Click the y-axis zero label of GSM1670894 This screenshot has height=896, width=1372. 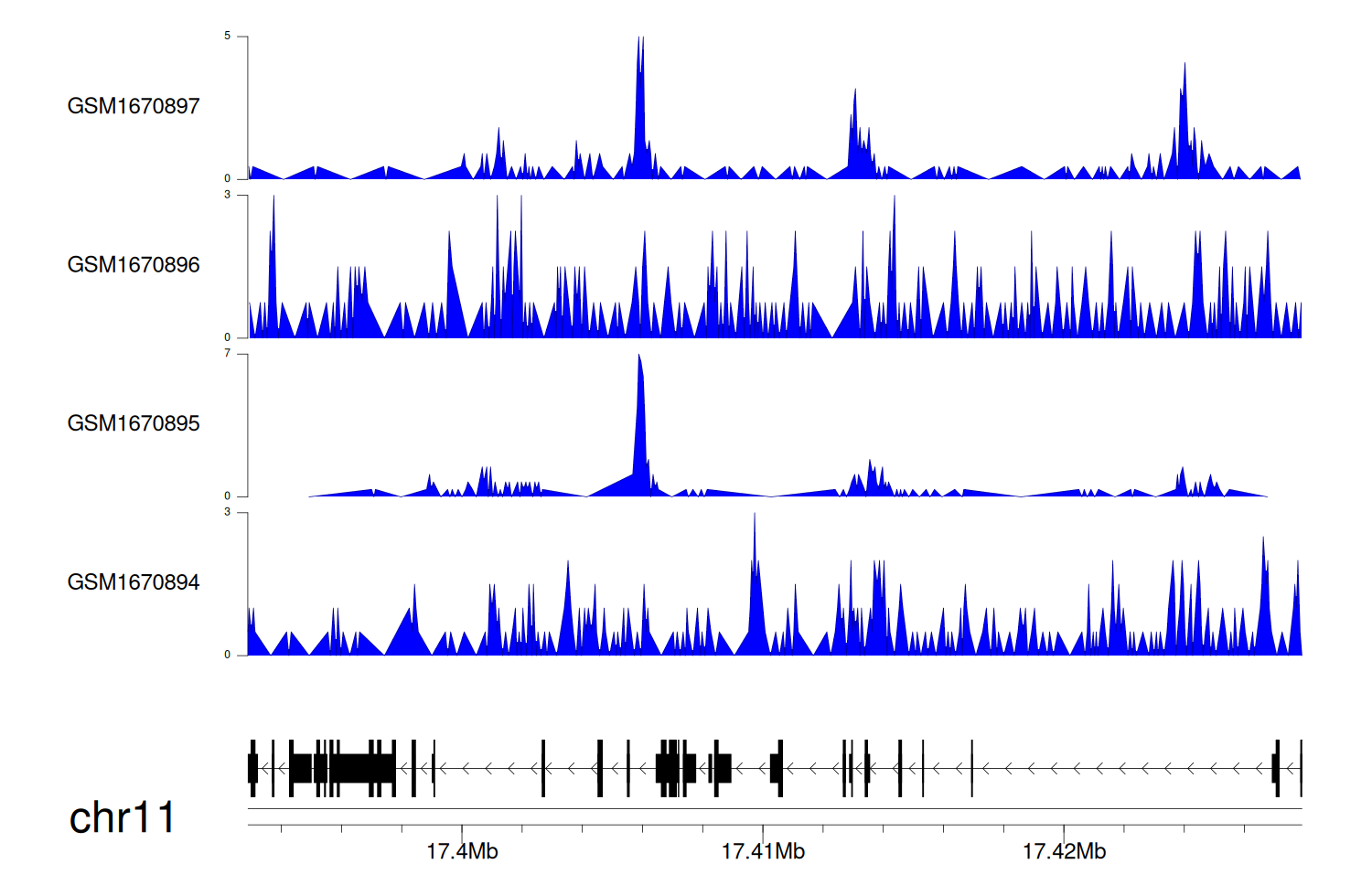(x=228, y=655)
